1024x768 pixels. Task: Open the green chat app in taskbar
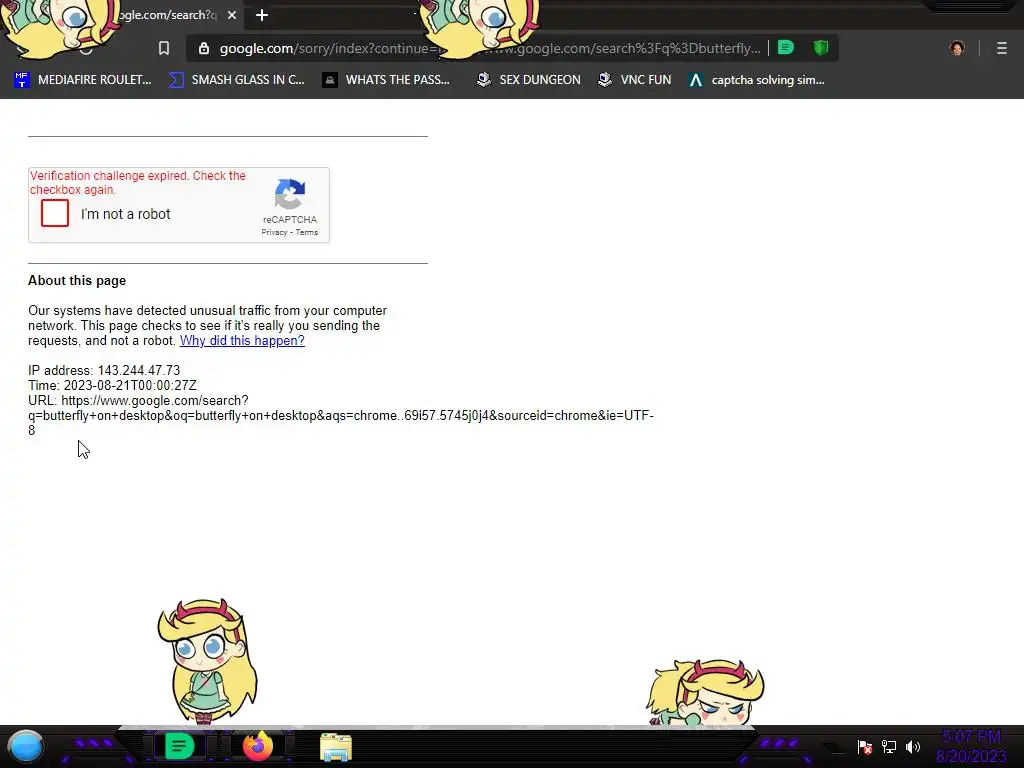[x=179, y=746]
